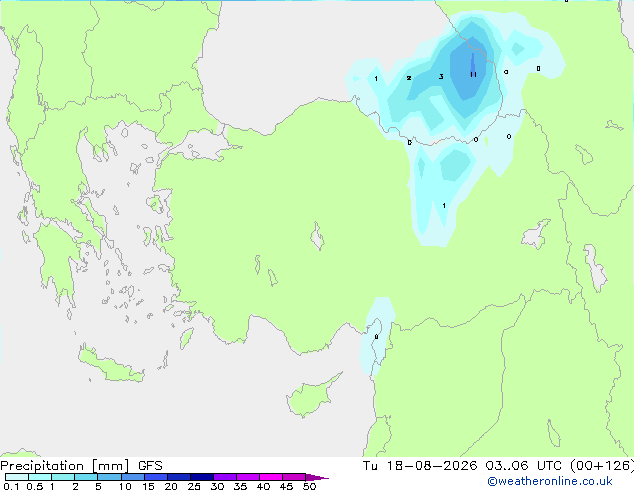Pick the 35–40 mm violet legend swatch
The image size is (634, 490).
pos(248,477)
